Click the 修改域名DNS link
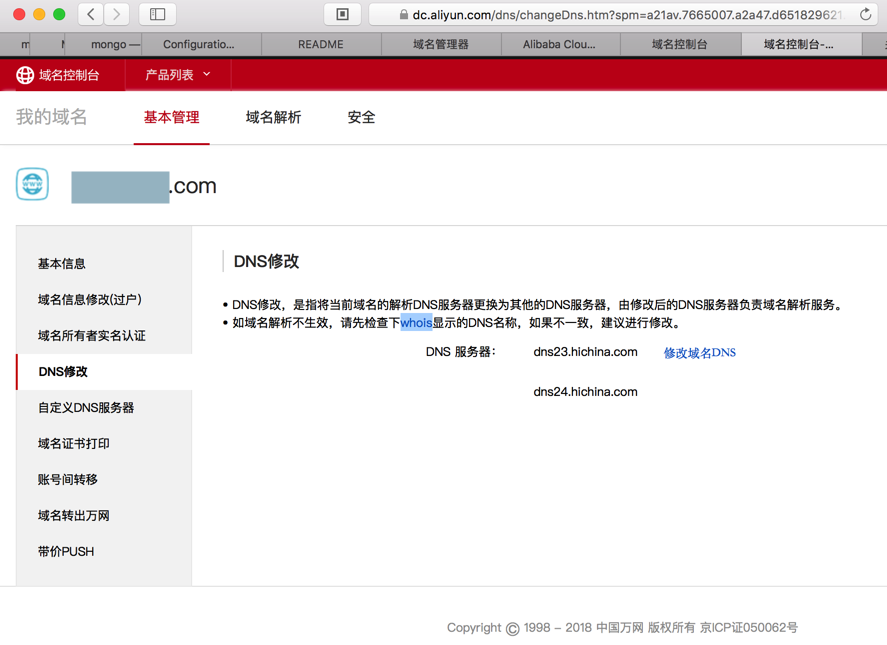 699,352
